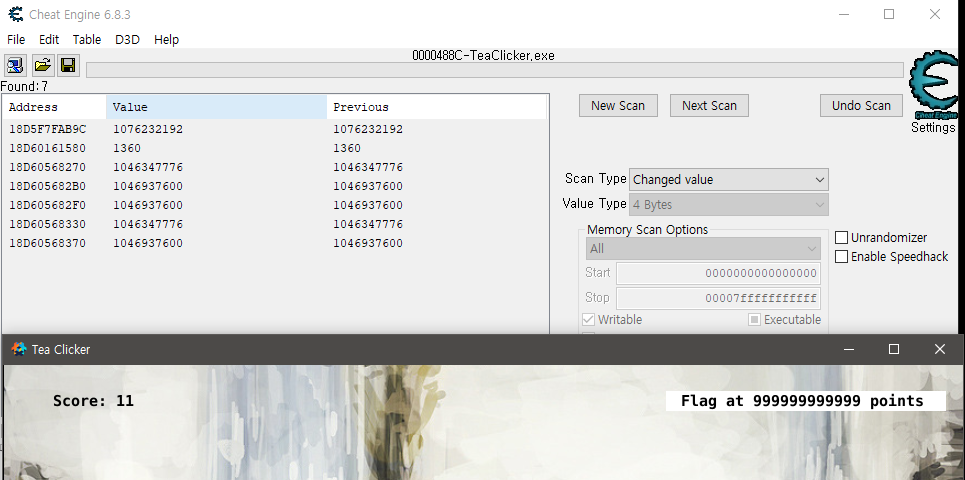This screenshot has height=480, width=965.
Task: Click the scan progress bar
Action: pyautogui.click(x=495, y=70)
